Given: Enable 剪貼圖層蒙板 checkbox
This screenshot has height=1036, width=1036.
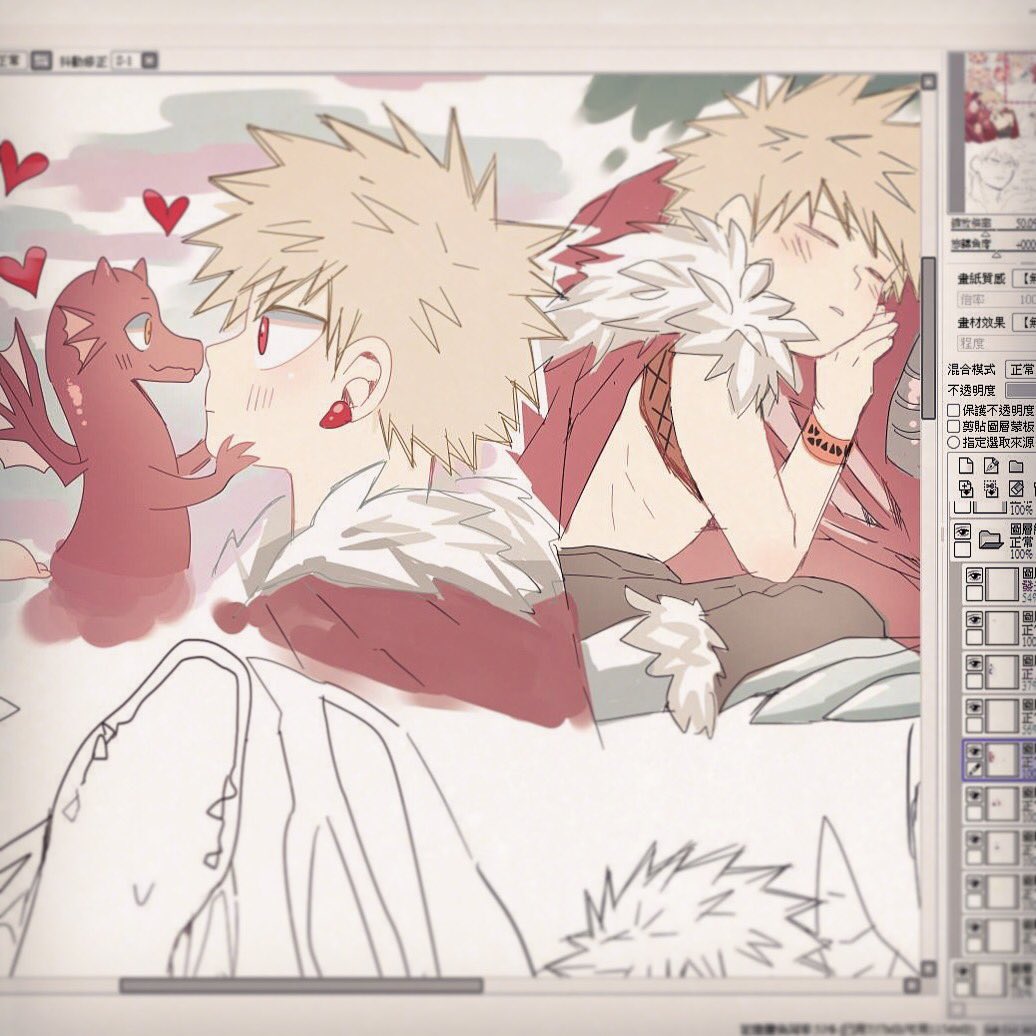Looking at the screenshot, I should coord(953,427).
